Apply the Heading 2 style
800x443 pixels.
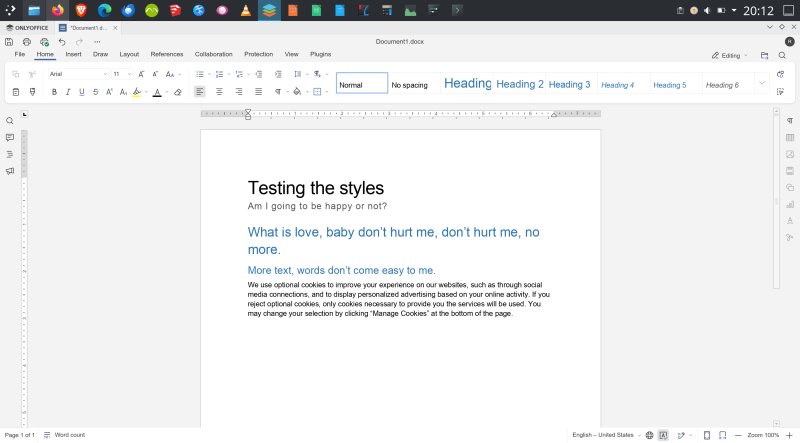(x=519, y=84)
